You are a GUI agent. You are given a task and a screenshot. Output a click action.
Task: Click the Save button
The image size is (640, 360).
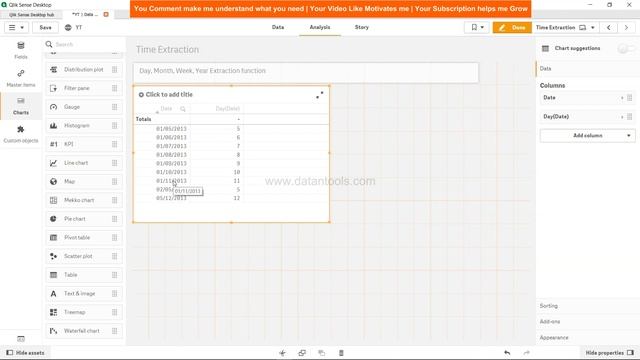pos(45,27)
